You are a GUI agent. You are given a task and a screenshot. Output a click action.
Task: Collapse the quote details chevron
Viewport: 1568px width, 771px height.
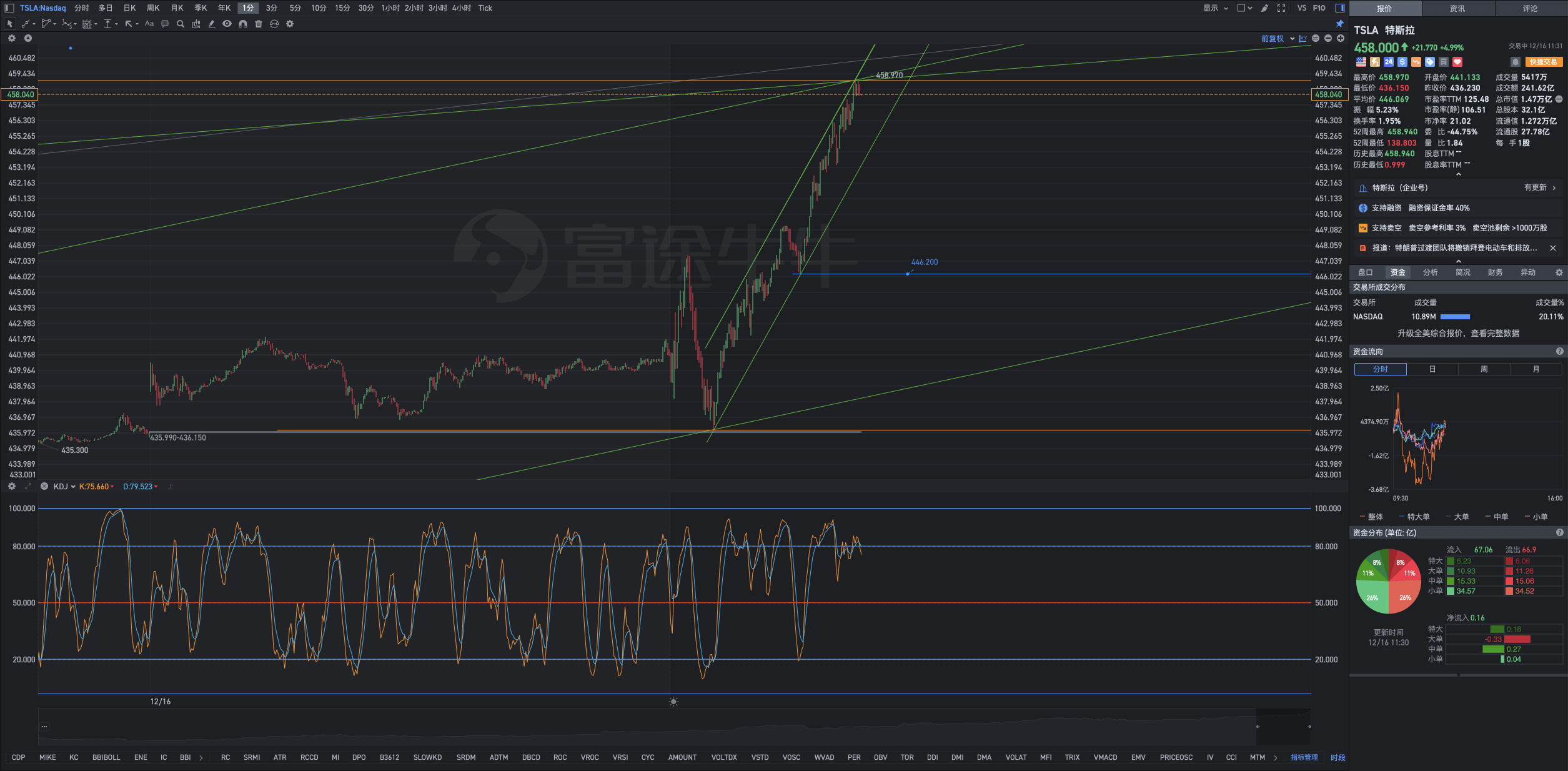coord(1459,175)
